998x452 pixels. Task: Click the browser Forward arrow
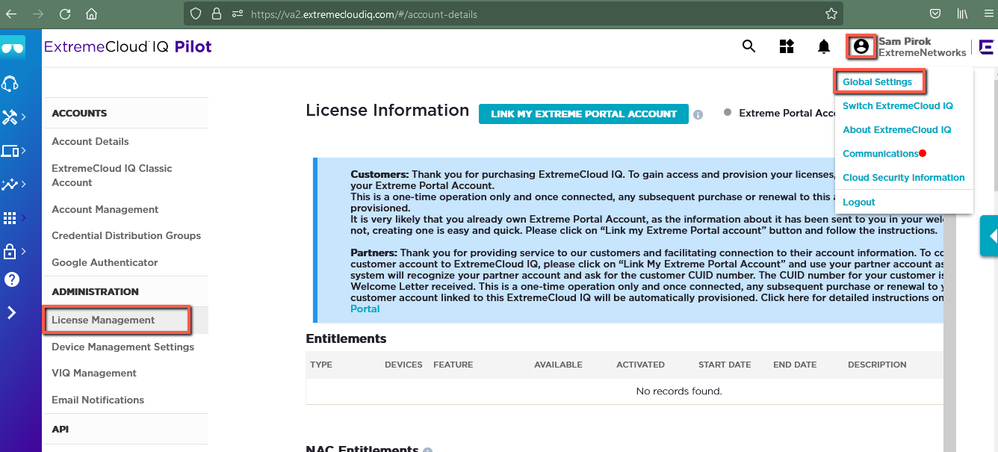(38, 13)
